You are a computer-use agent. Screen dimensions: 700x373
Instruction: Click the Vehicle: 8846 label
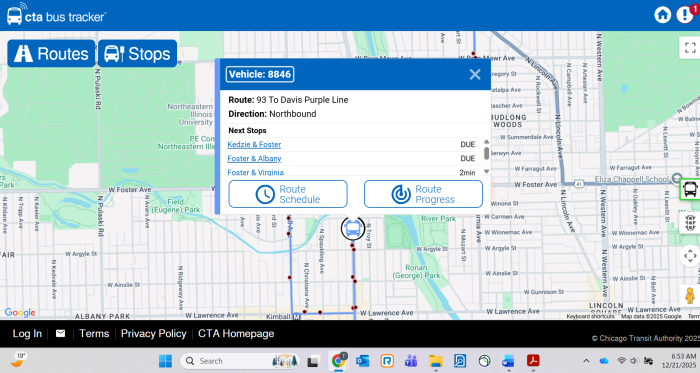click(x=260, y=74)
